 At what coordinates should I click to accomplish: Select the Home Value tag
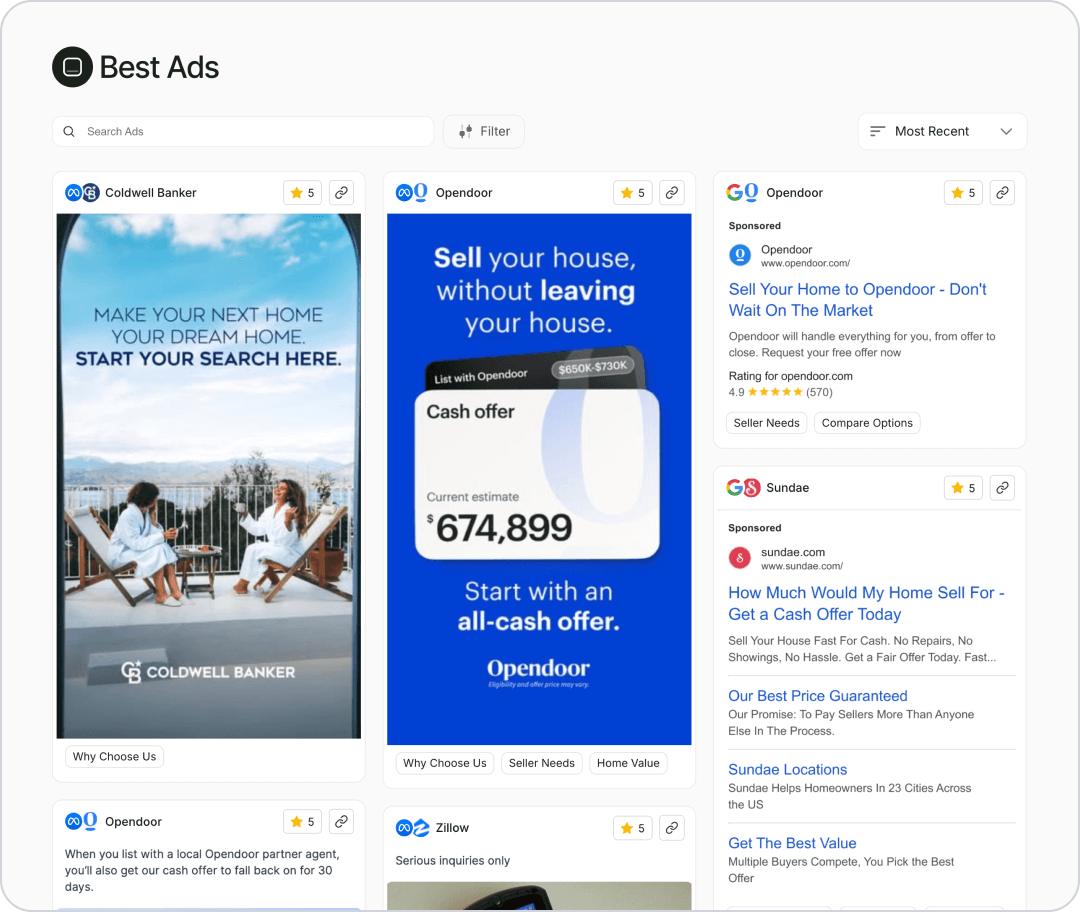(628, 763)
